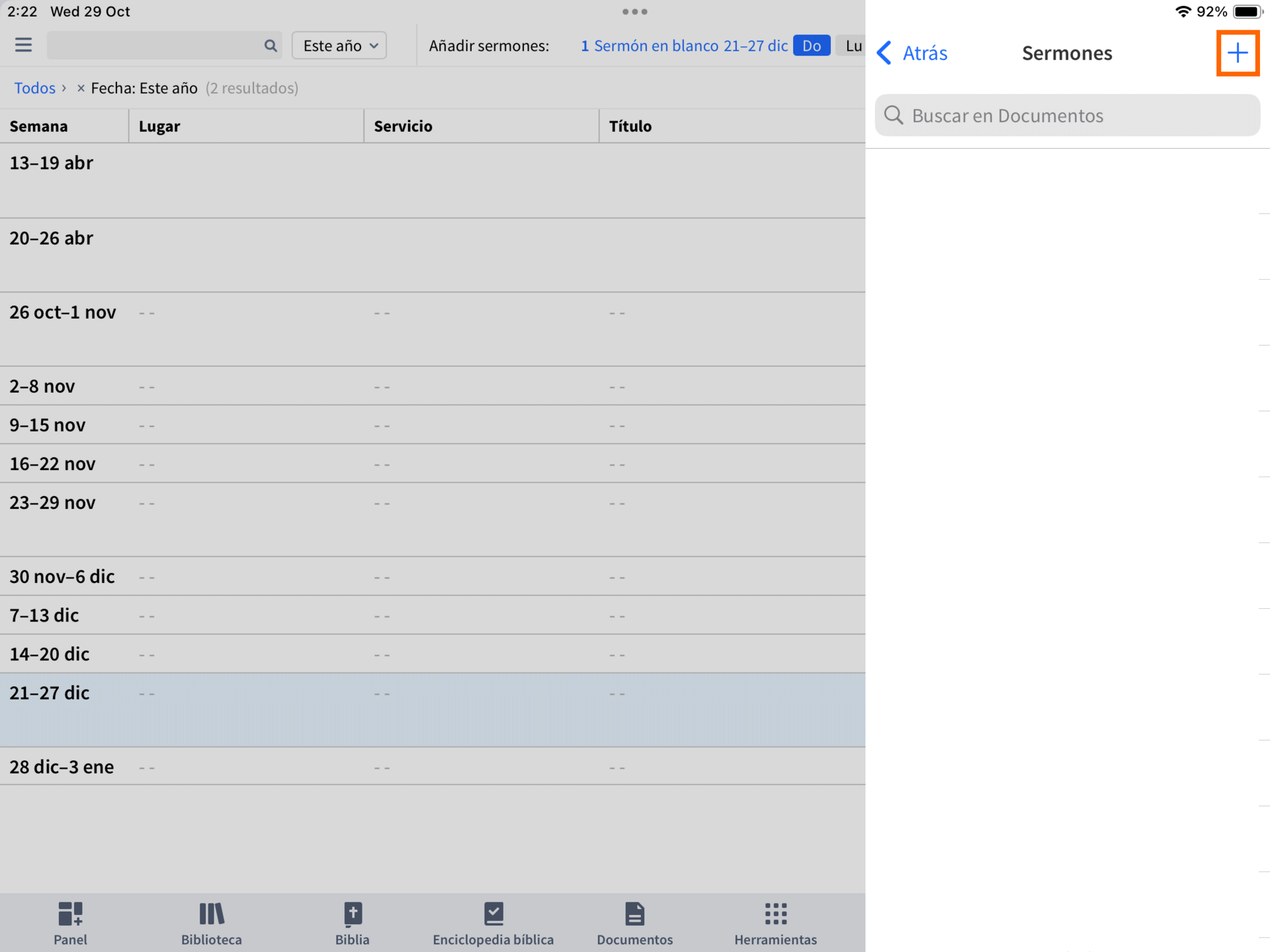The image size is (1270, 952).
Task: Select the '26 oct–1 nov' week row
Action: (x=433, y=330)
